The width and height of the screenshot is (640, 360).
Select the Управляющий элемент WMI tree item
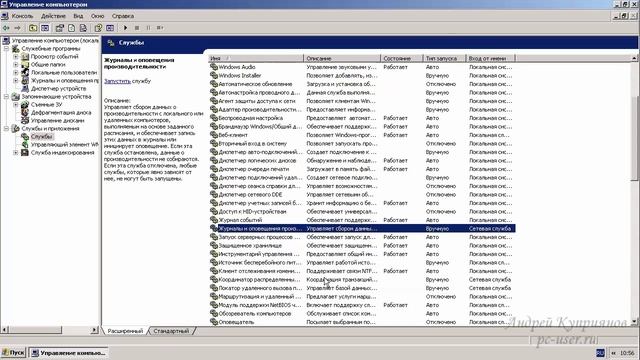[x=64, y=144]
